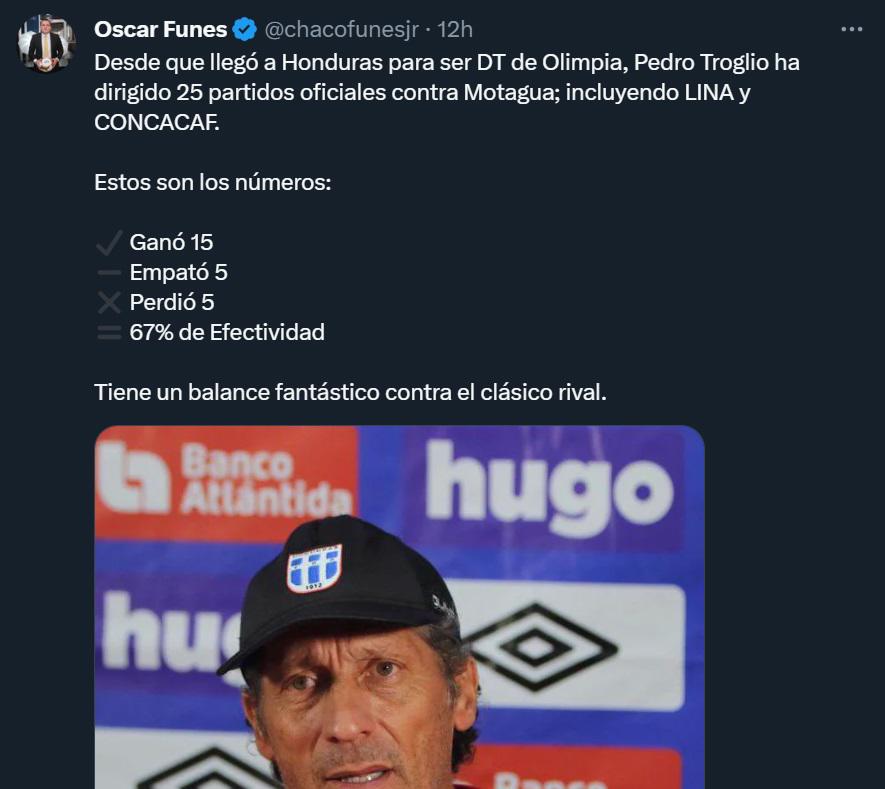Open the tweet timestamp showing 12h

(454, 30)
